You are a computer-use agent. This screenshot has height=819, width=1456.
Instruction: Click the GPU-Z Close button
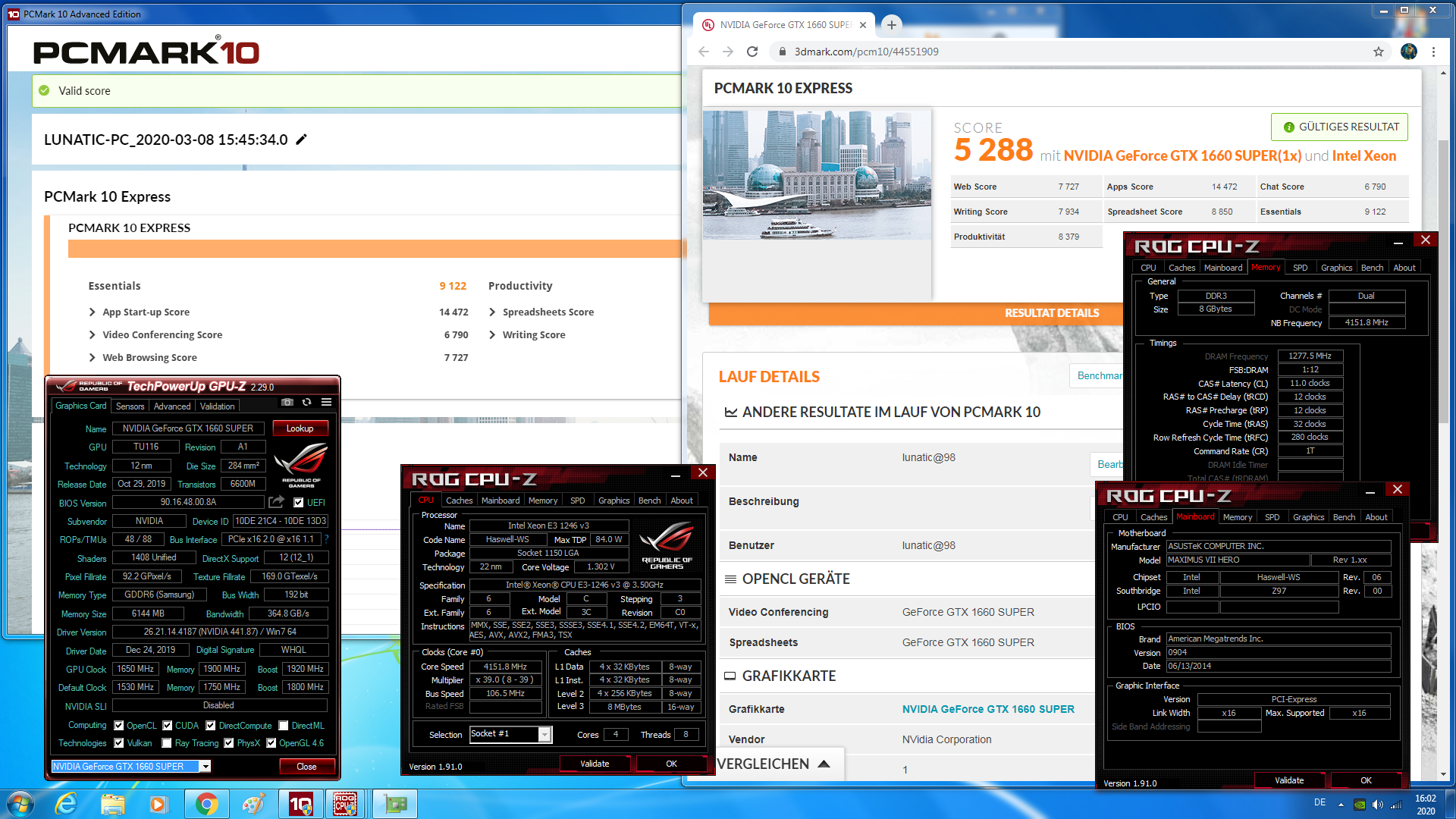(x=306, y=767)
